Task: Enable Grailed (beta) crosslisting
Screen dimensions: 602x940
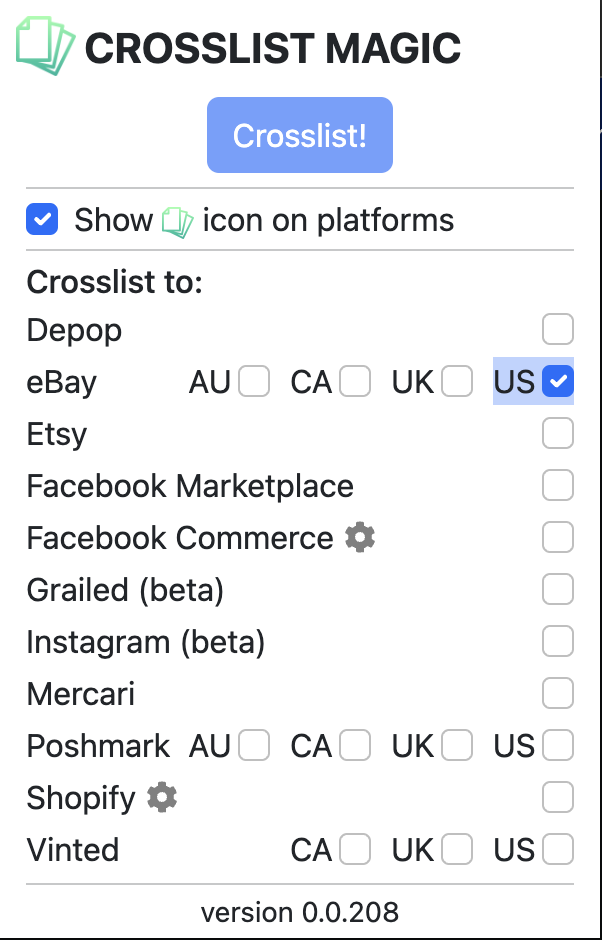Action: [x=557, y=589]
